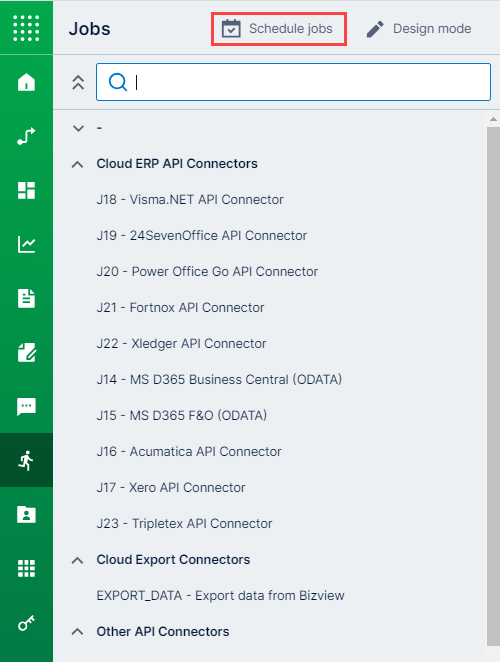Click the Schedule jobs button
The image size is (500, 662).
point(279,29)
